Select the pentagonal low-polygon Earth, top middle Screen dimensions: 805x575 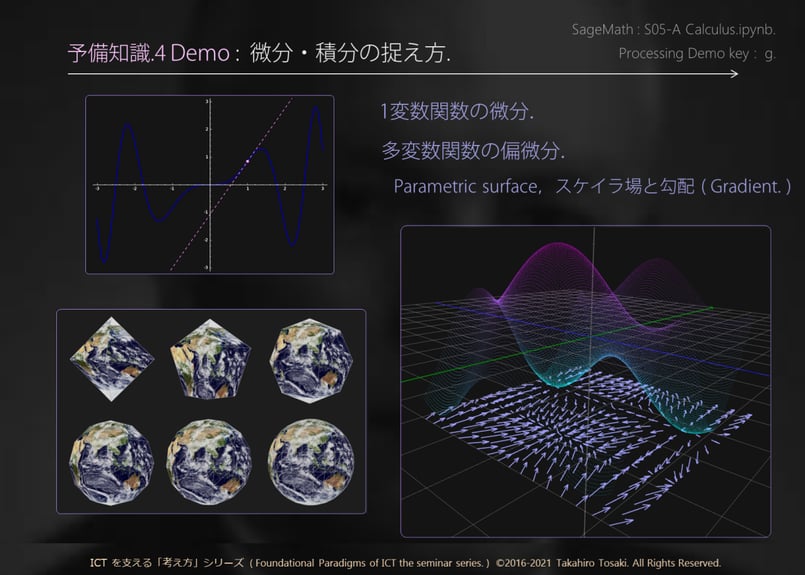[x=210, y=358]
